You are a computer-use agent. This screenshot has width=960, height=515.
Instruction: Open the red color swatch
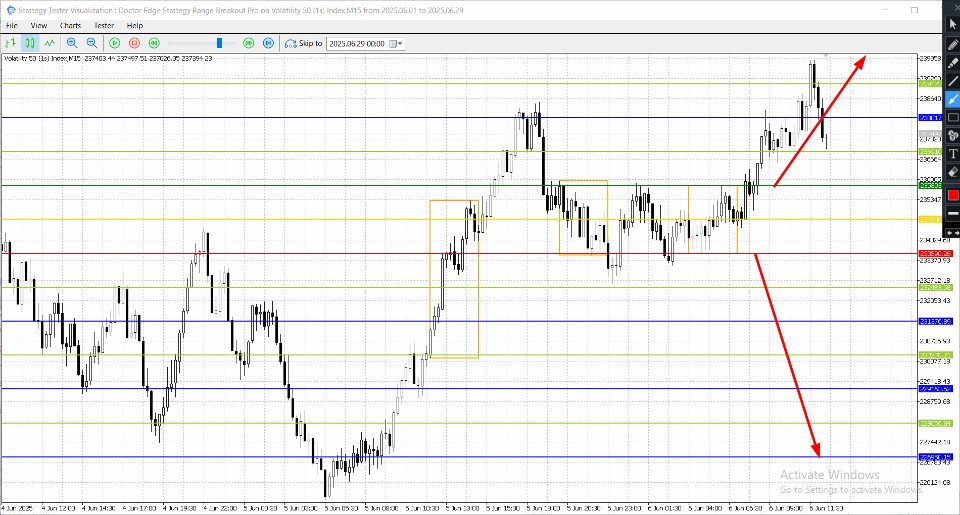point(953,195)
